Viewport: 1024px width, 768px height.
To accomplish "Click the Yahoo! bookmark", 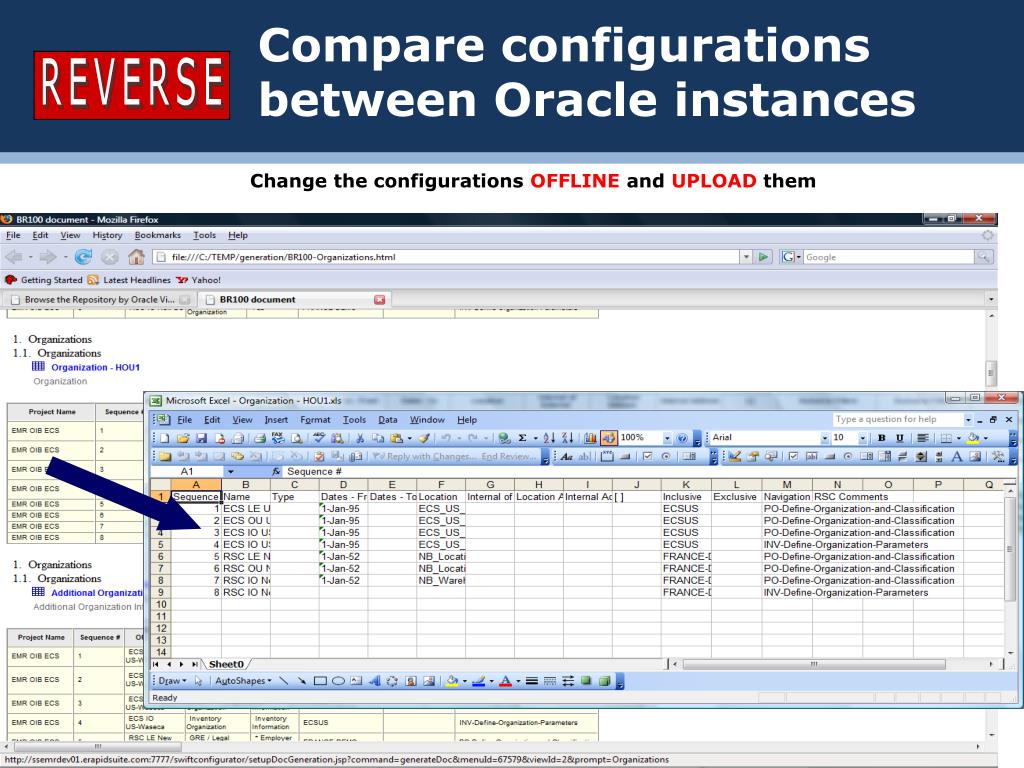I will pos(199,280).
